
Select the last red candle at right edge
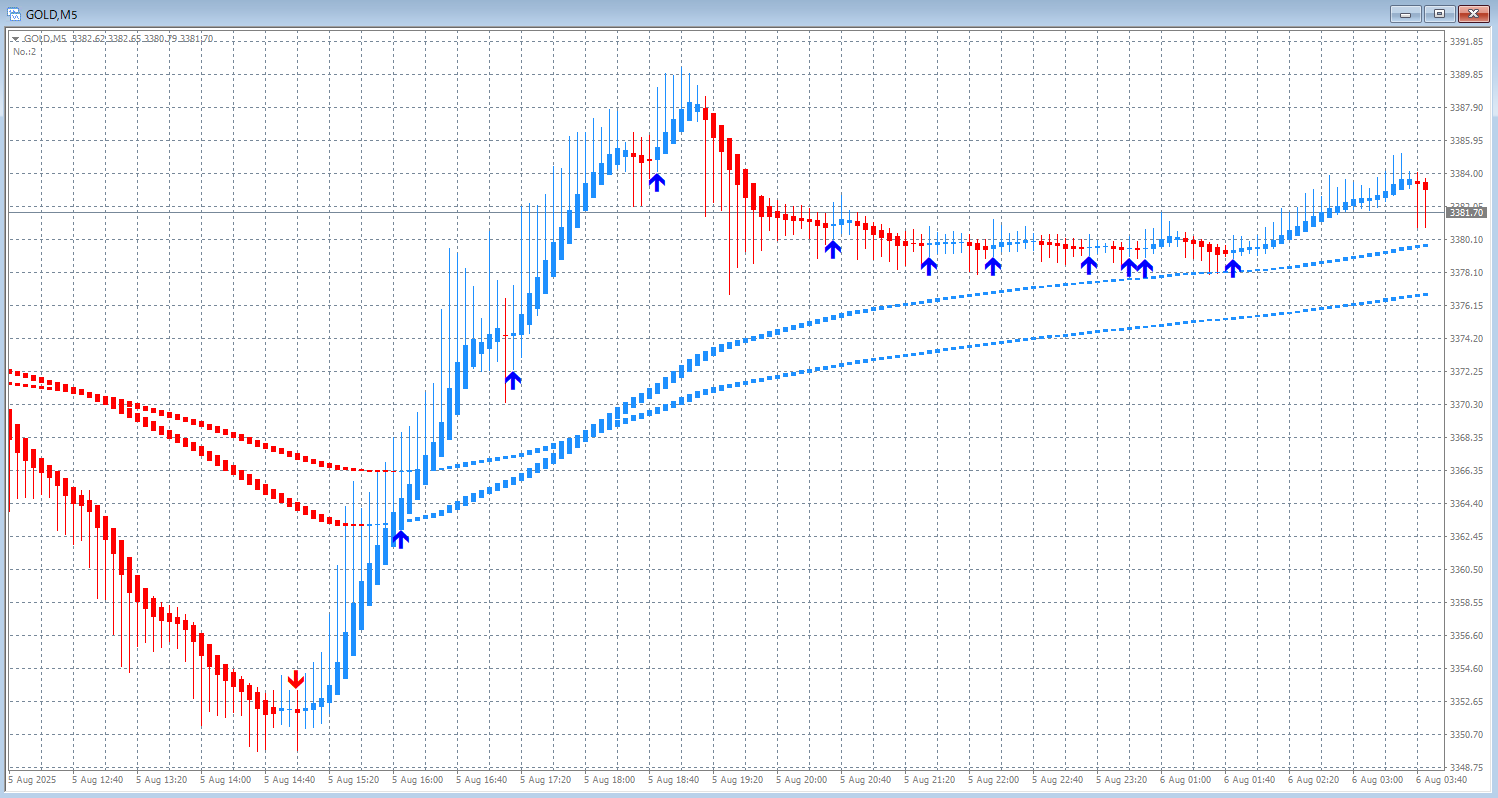(1425, 185)
